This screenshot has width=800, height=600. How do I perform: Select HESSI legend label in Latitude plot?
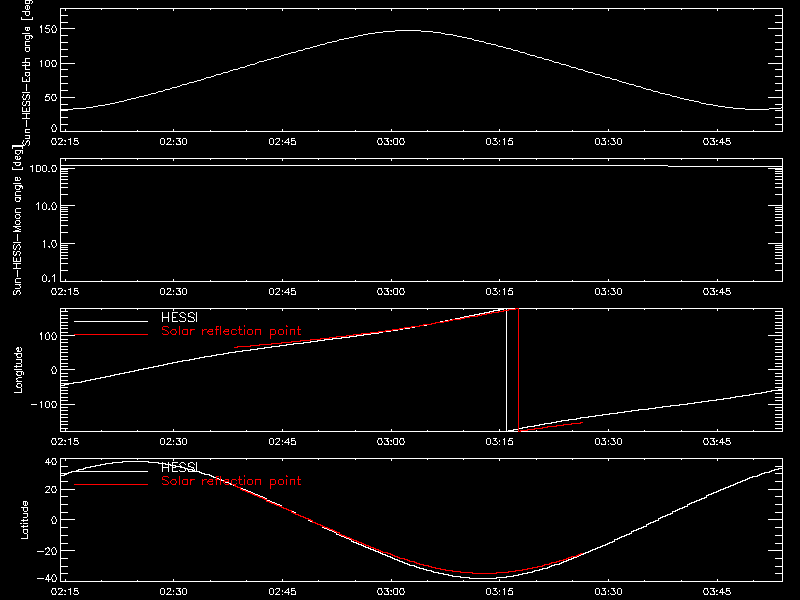pos(179,467)
